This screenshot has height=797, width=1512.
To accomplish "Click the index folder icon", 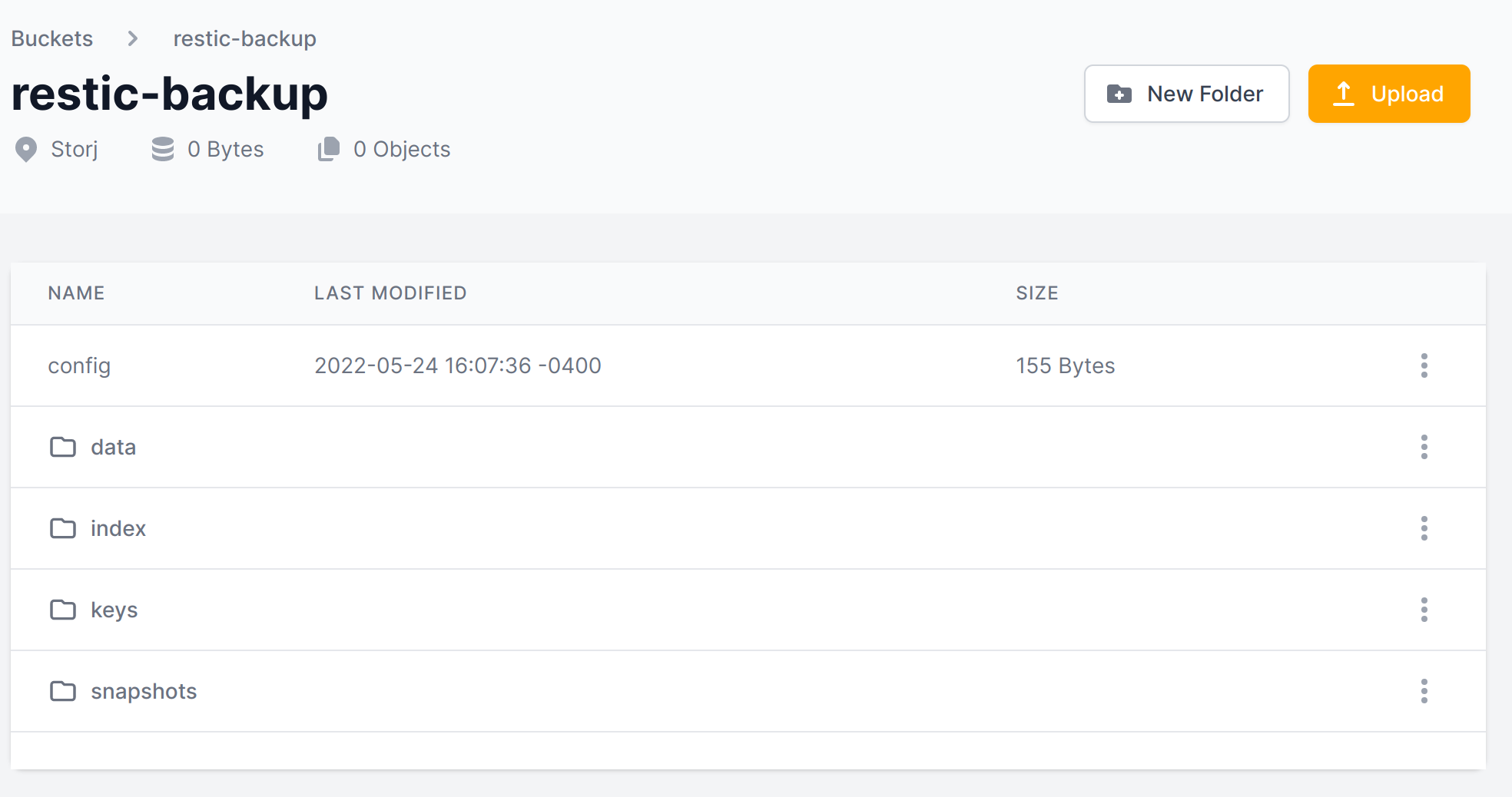I will (63, 528).
